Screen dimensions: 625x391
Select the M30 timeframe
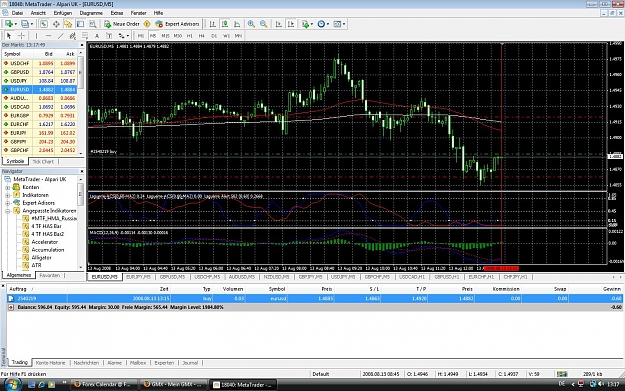178,36
